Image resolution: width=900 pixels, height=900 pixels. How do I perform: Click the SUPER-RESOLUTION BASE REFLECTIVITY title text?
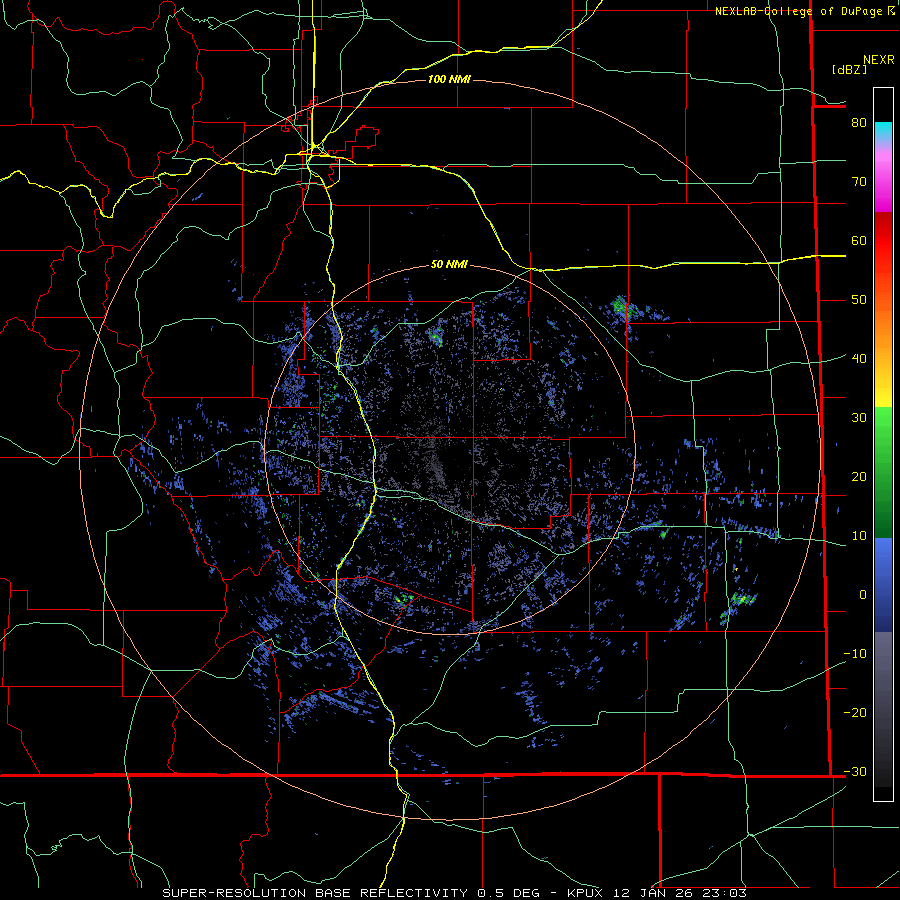click(x=316, y=893)
